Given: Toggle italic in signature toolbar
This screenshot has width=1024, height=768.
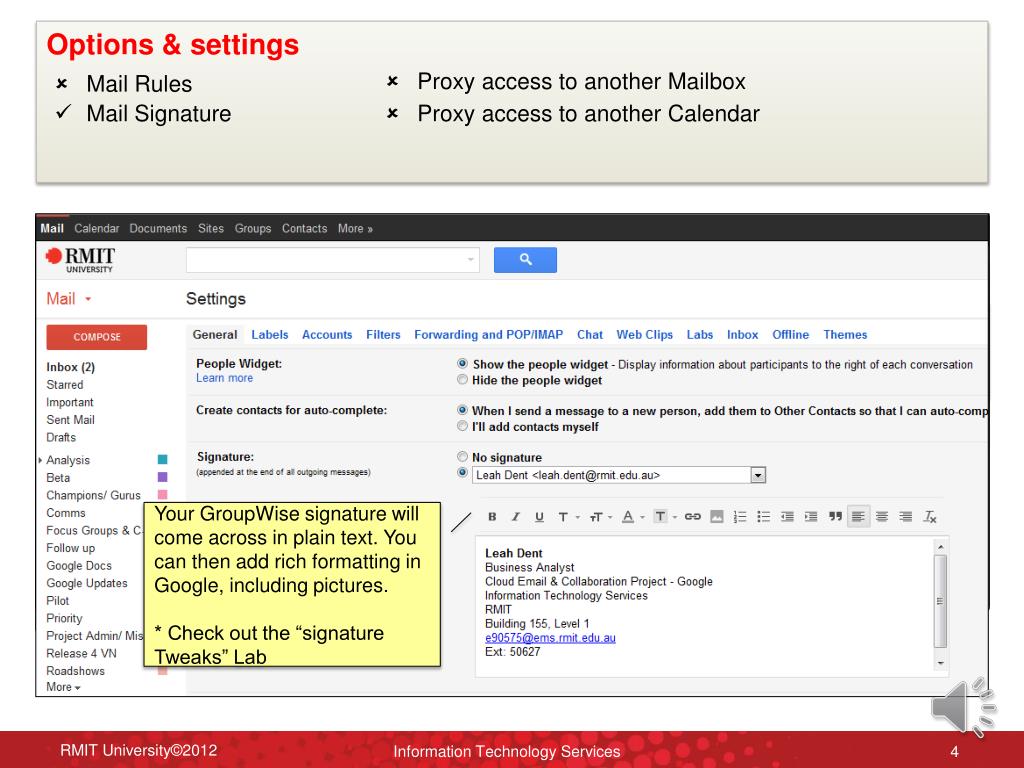Looking at the screenshot, I should tap(515, 517).
